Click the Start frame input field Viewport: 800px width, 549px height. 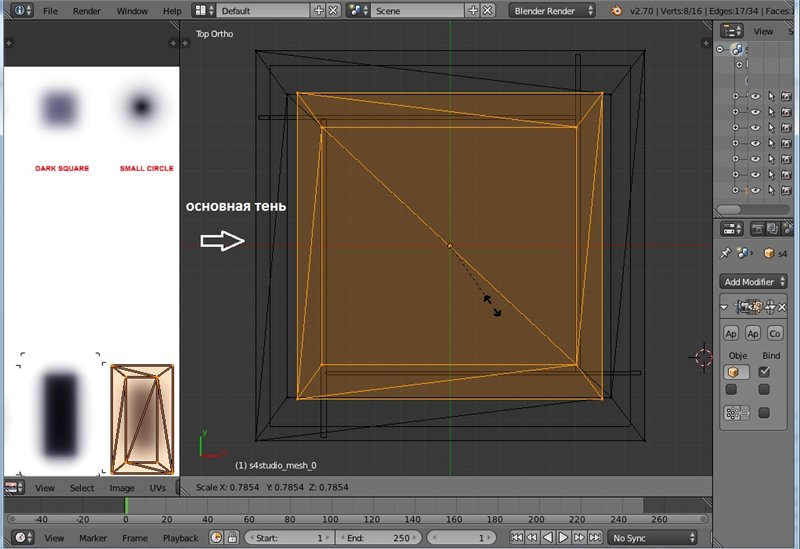tap(288, 538)
